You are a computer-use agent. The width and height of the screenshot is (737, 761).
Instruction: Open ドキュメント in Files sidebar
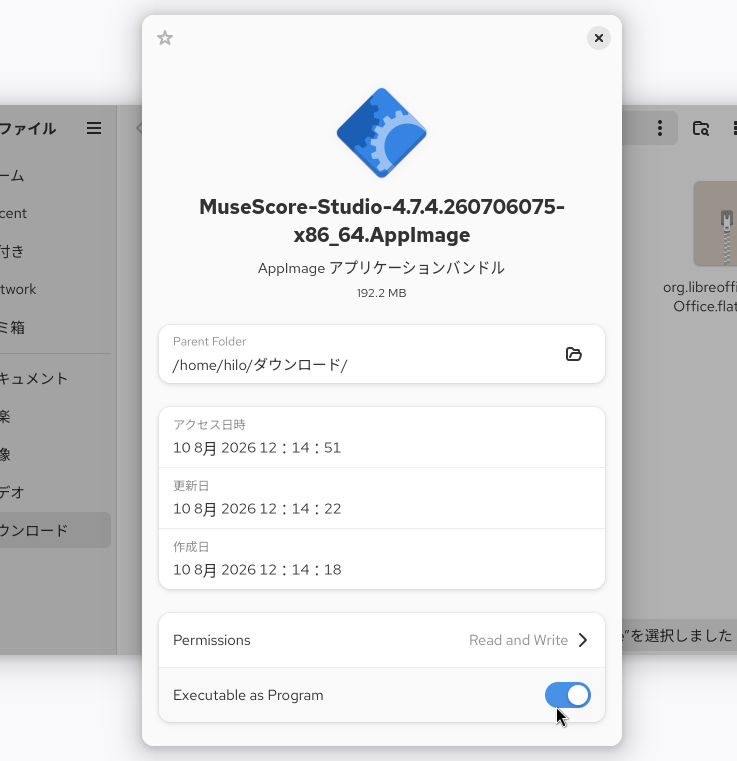click(54, 378)
